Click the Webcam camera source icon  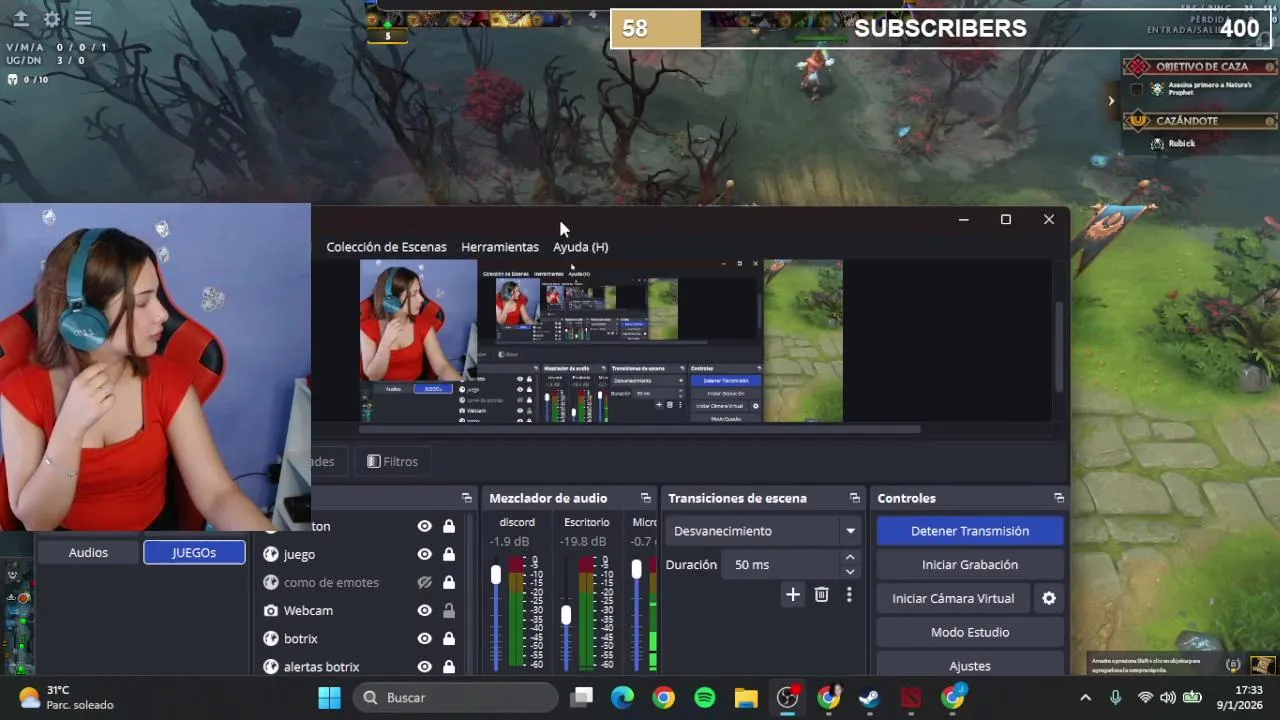(271, 610)
